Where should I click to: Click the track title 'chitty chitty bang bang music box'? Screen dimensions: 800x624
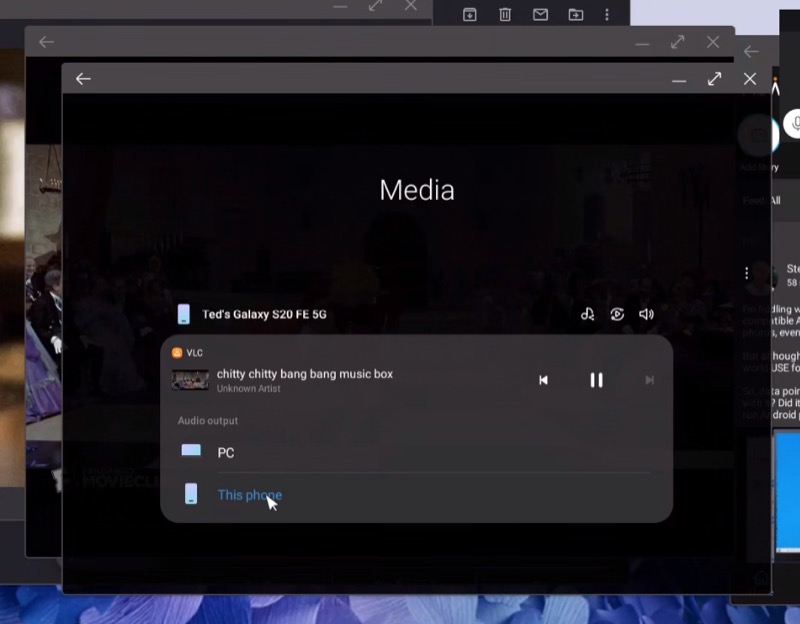[305, 374]
